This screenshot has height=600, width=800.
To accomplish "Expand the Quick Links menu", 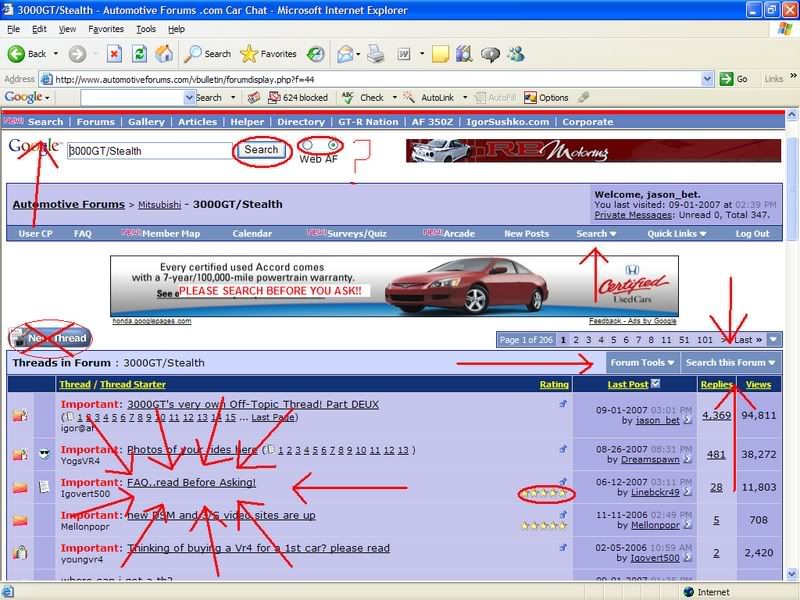I will (677, 234).
